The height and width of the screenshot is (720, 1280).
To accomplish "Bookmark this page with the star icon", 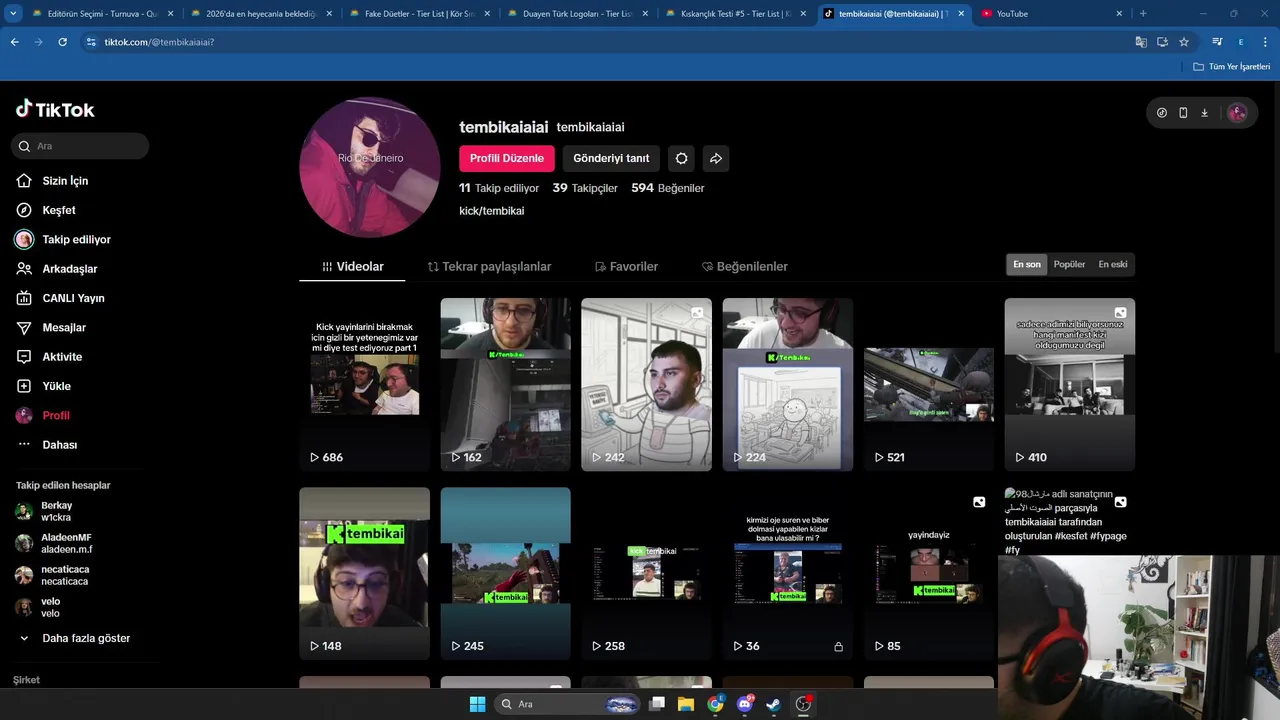I will 1184,42.
